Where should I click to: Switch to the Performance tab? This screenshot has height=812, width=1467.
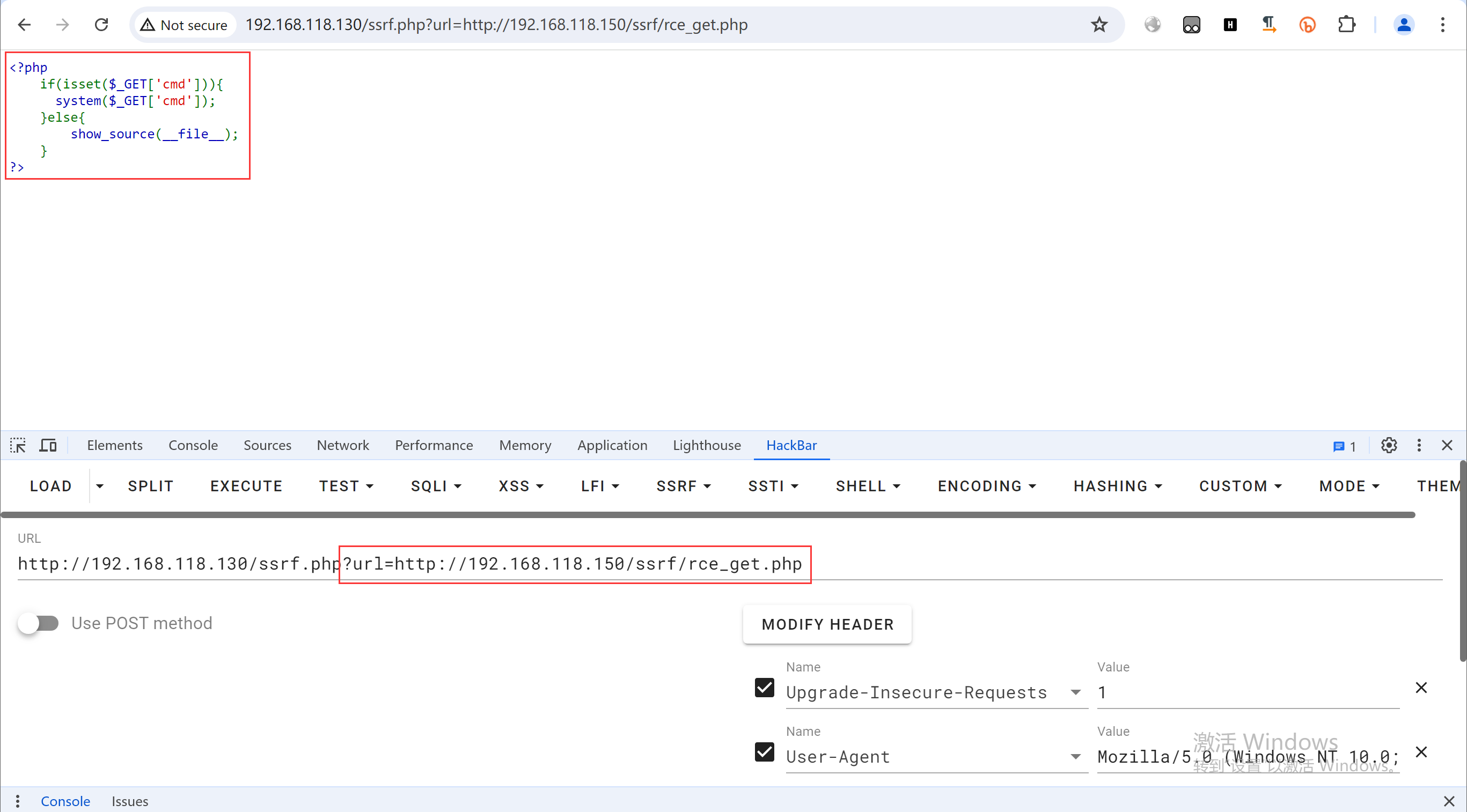tap(434, 445)
